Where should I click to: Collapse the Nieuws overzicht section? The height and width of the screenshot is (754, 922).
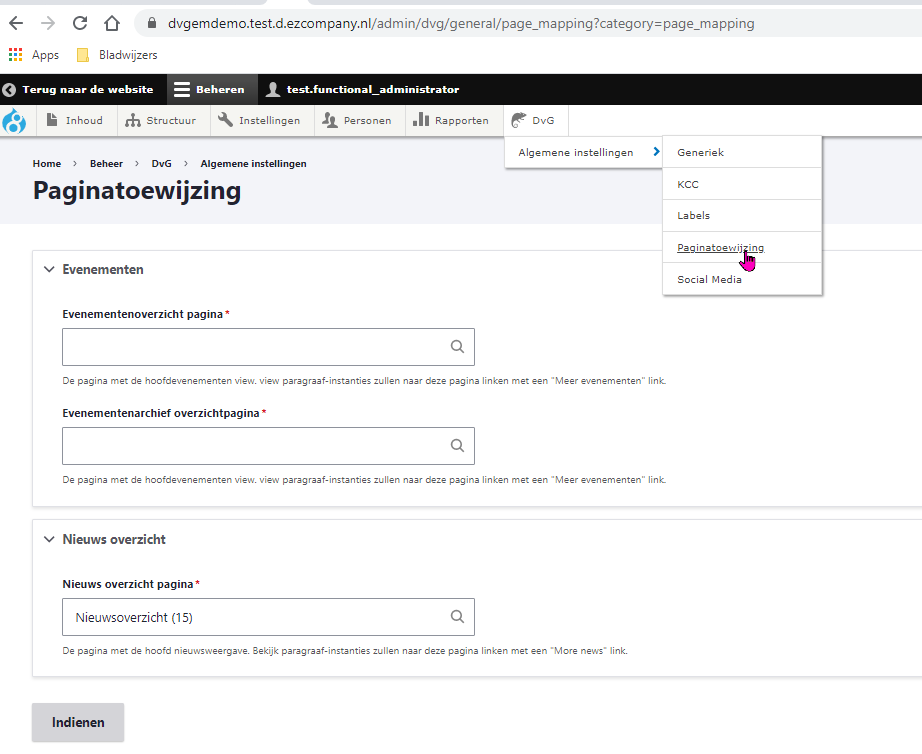tap(49, 539)
